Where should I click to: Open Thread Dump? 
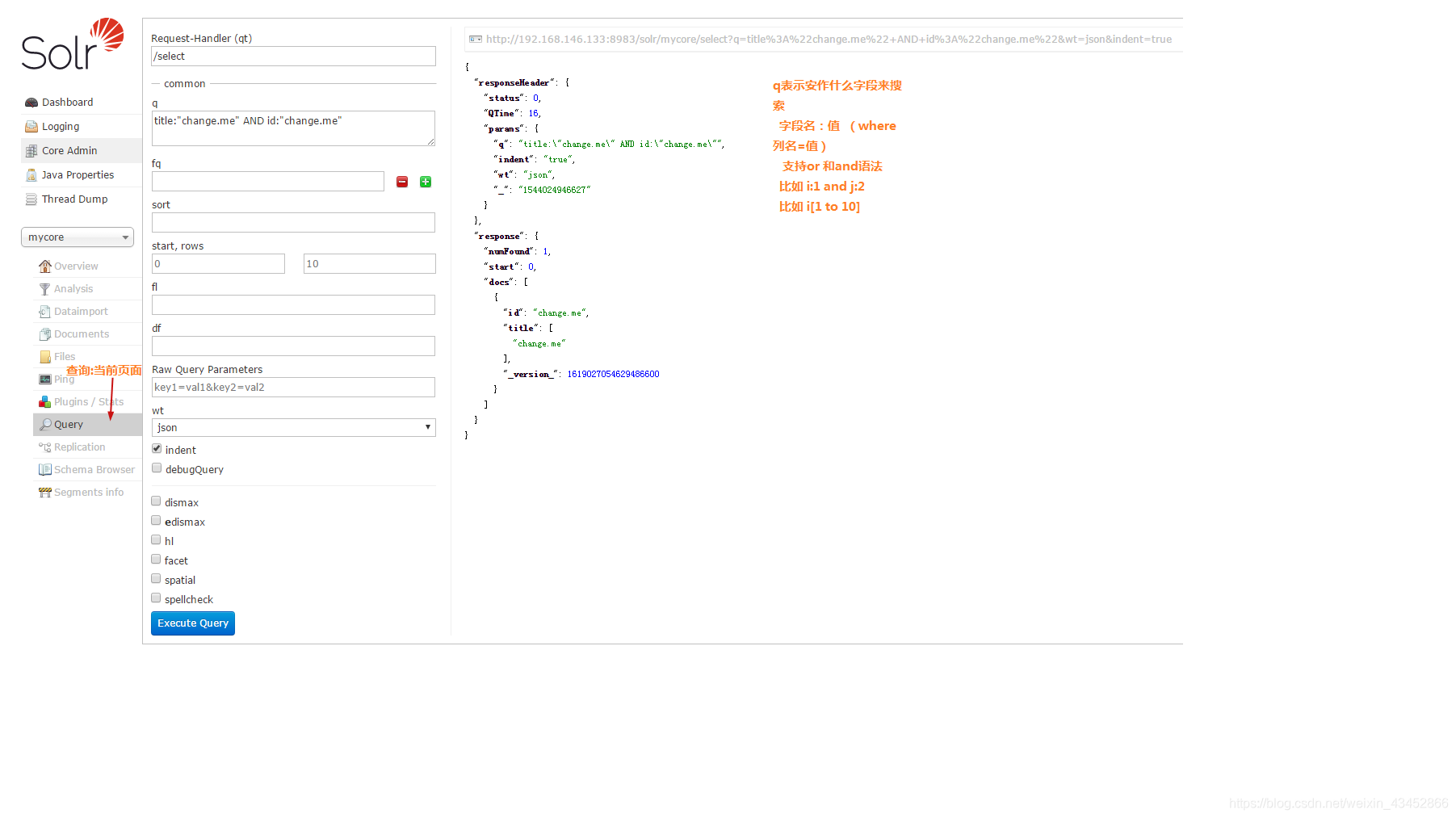tap(74, 199)
